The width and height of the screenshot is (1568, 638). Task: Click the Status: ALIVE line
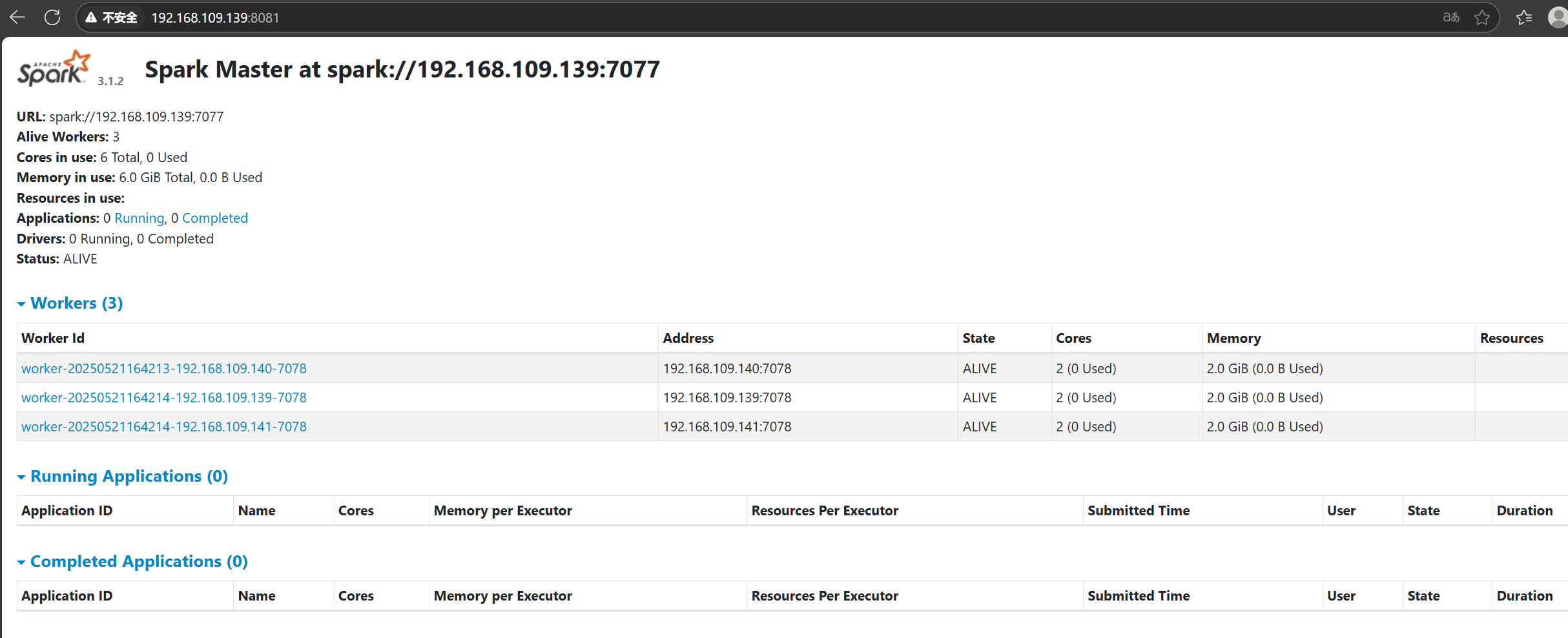click(x=57, y=259)
